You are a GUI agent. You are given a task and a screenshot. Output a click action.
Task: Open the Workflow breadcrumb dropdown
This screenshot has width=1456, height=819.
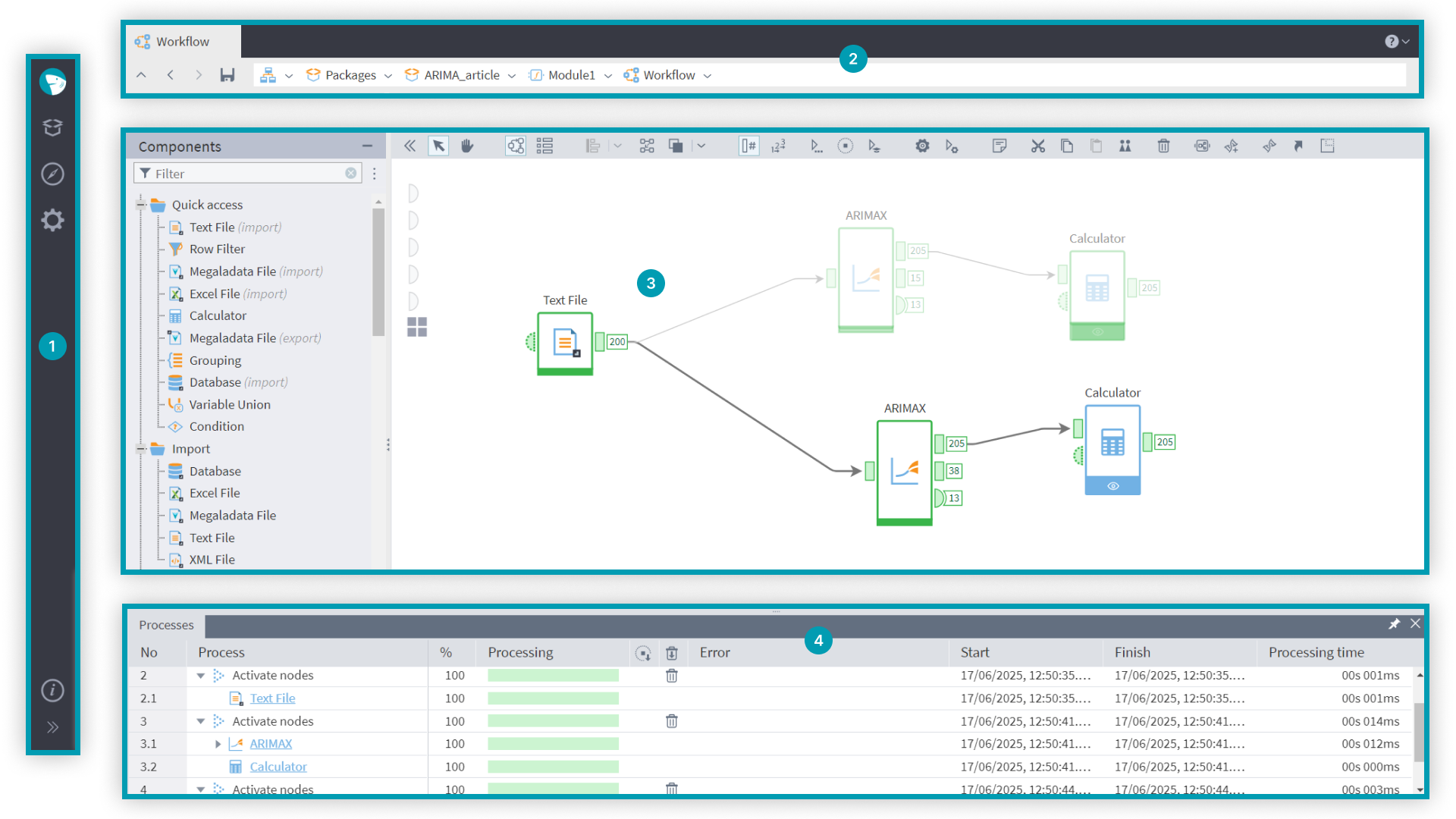tap(708, 76)
